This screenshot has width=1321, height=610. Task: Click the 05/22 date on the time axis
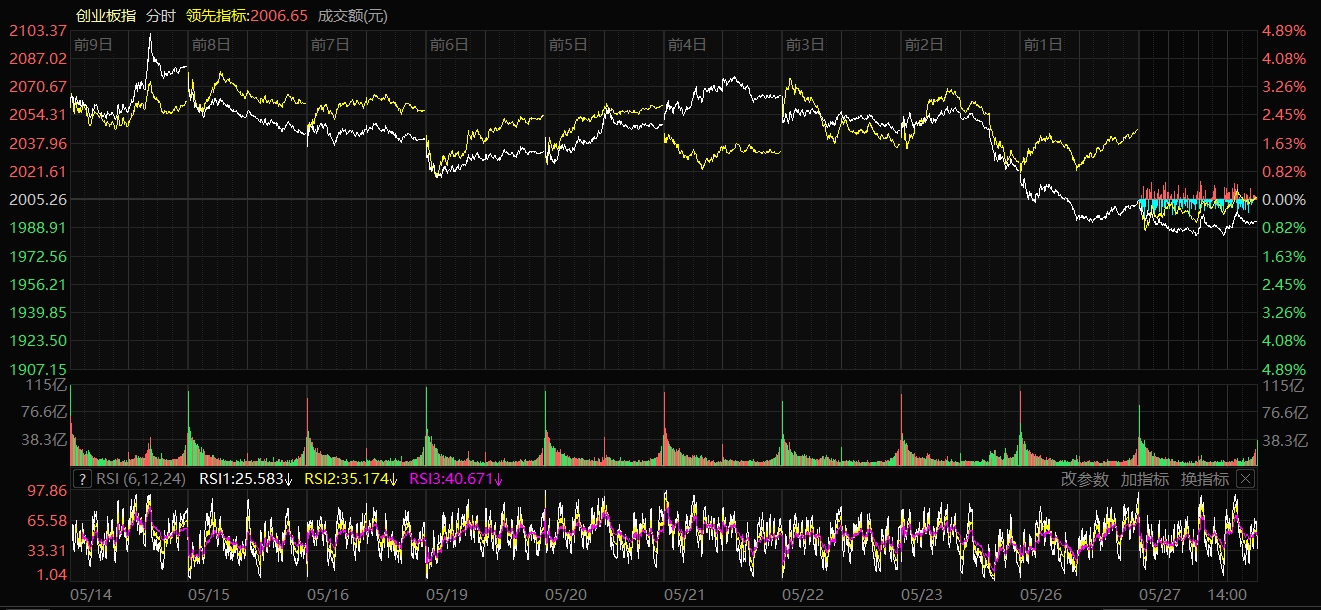[x=803, y=595]
